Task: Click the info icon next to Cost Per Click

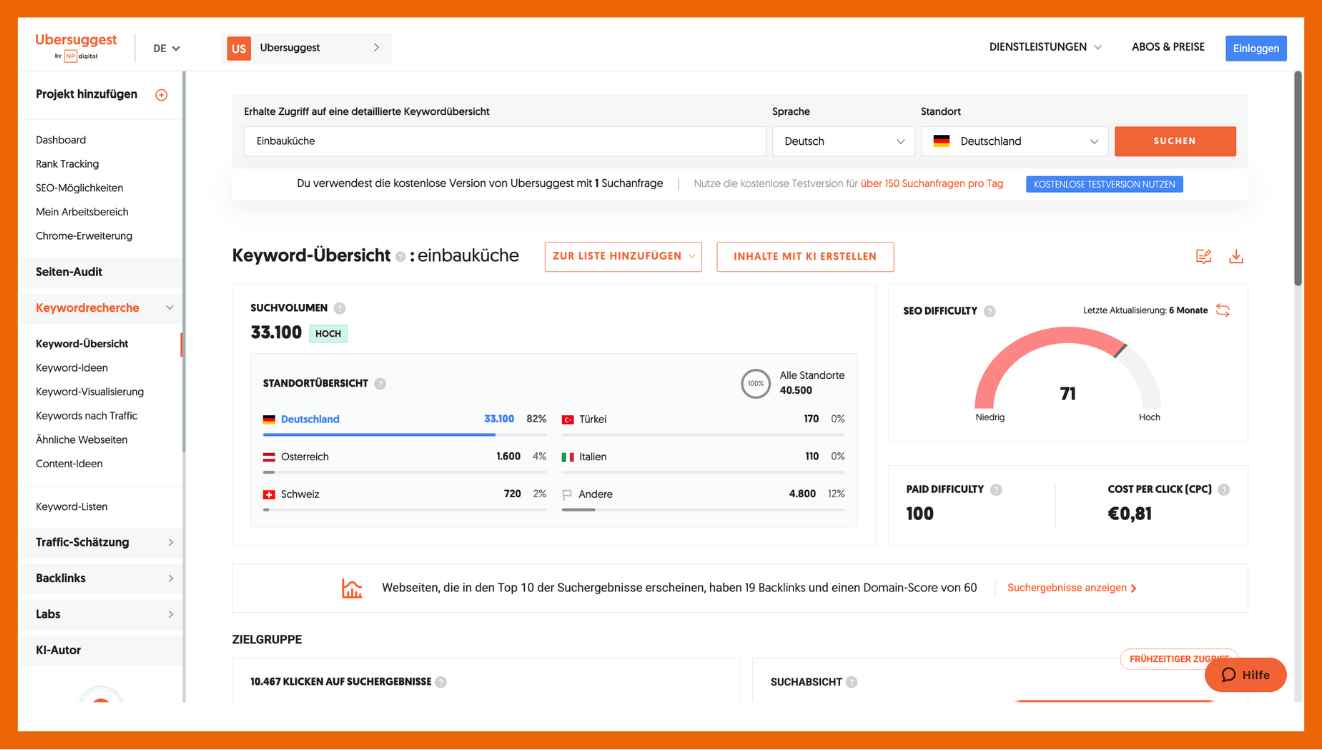Action: pos(1224,490)
